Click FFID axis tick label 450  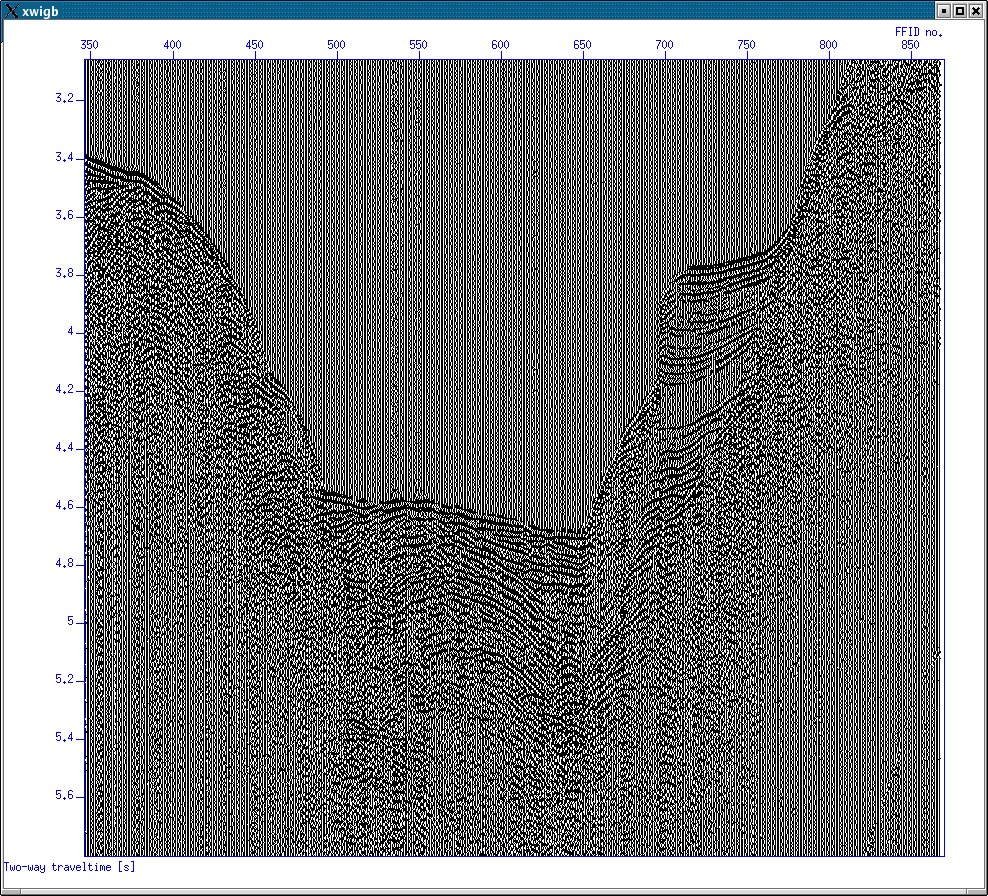[x=254, y=45]
